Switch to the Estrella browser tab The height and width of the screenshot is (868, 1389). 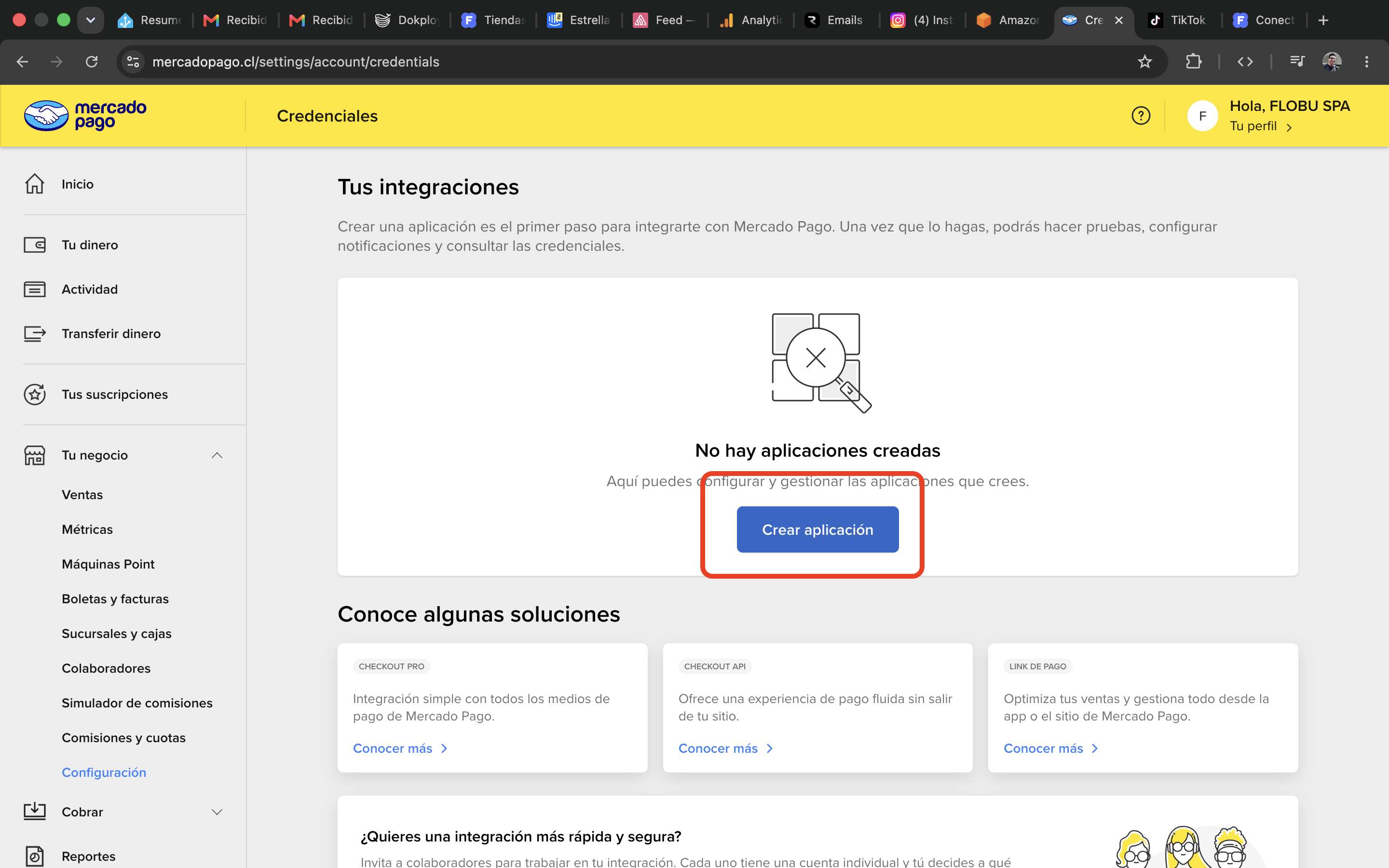(579, 20)
